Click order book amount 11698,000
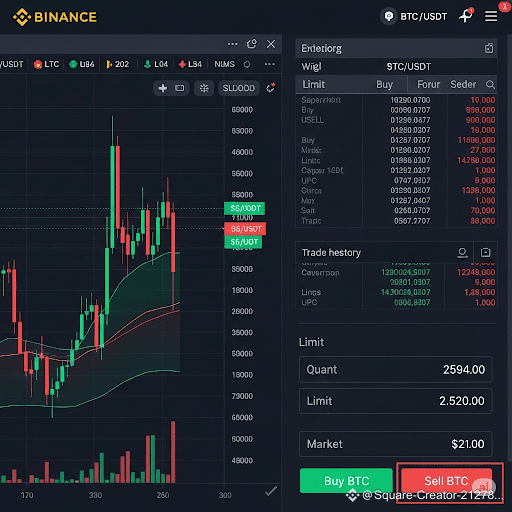 click(x=476, y=140)
